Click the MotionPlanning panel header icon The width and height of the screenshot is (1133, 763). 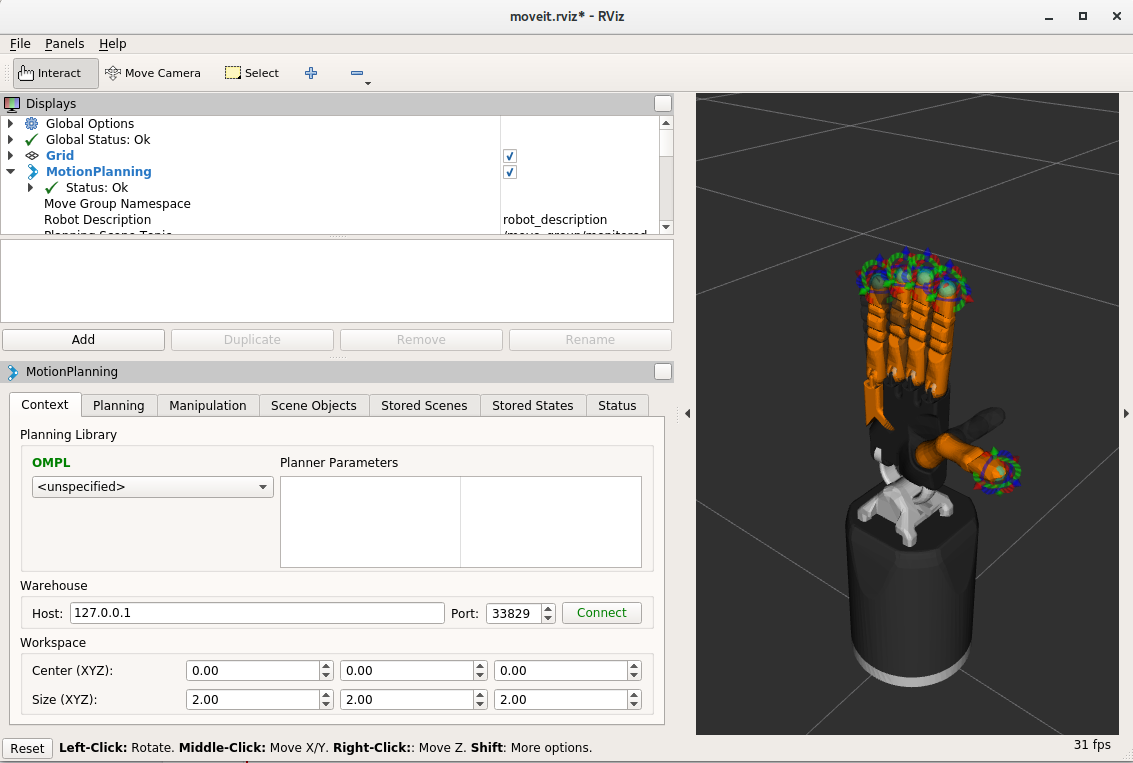(12, 372)
